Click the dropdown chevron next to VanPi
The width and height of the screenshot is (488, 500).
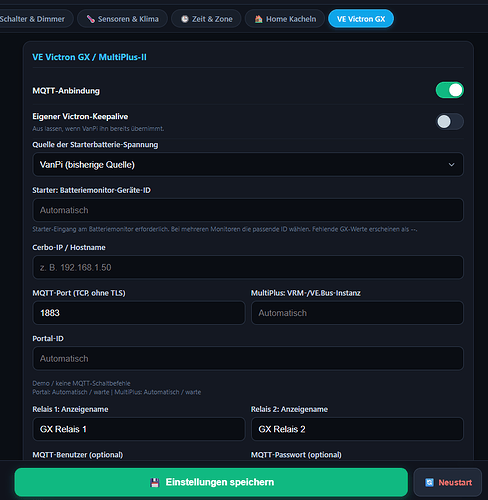tap(451, 165)
